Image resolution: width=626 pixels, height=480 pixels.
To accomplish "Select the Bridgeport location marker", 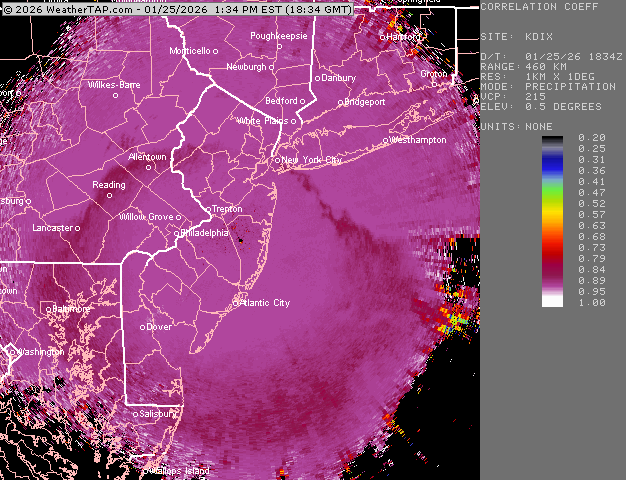I will tap(342, 102).
